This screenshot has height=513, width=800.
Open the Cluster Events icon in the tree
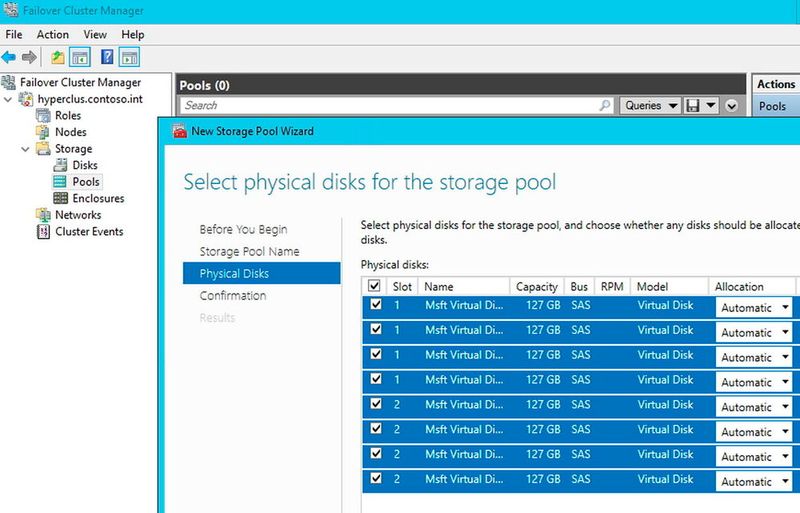coord(43,231)
